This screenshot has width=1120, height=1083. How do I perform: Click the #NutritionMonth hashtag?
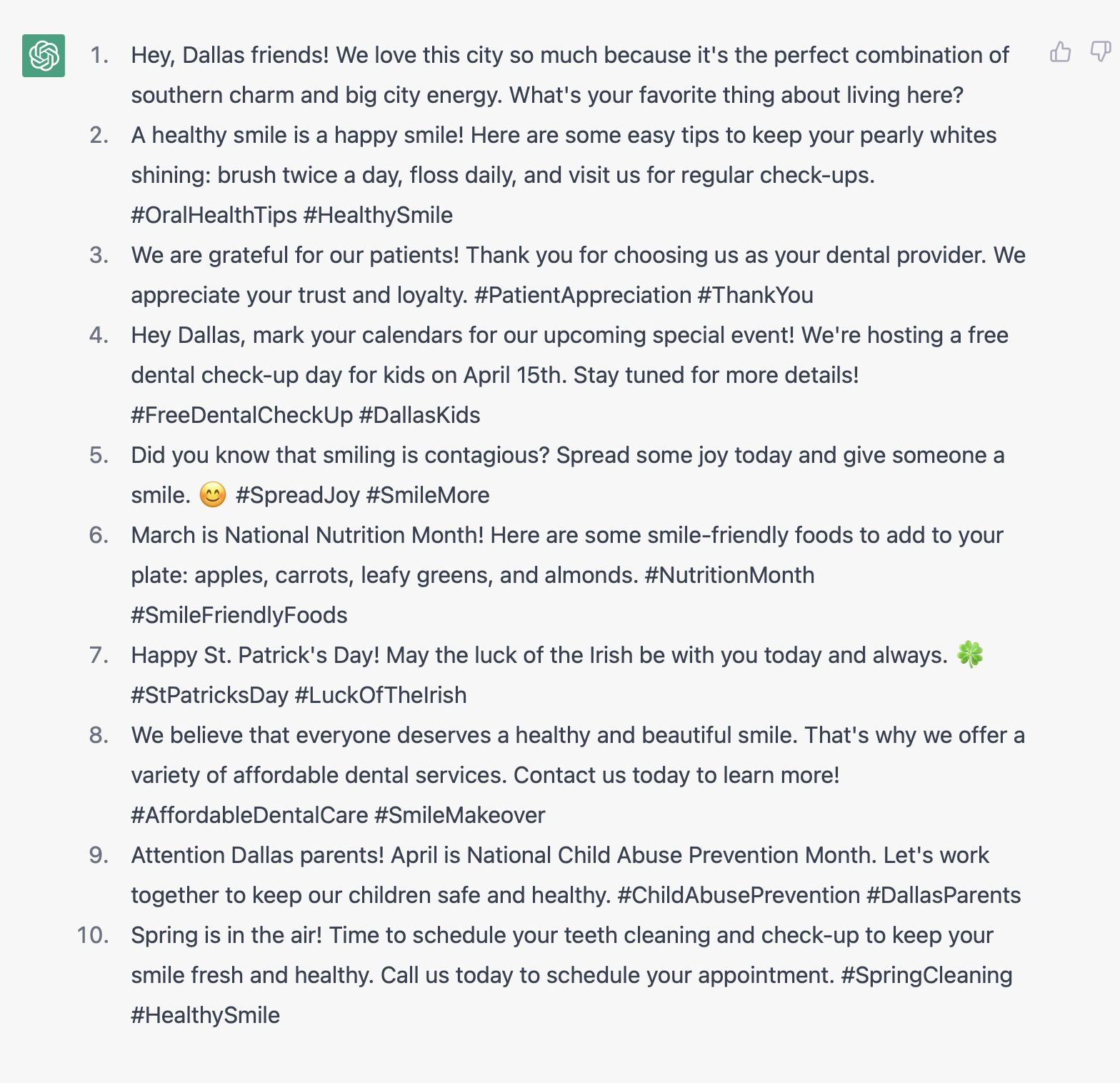[x=729, y=575]
